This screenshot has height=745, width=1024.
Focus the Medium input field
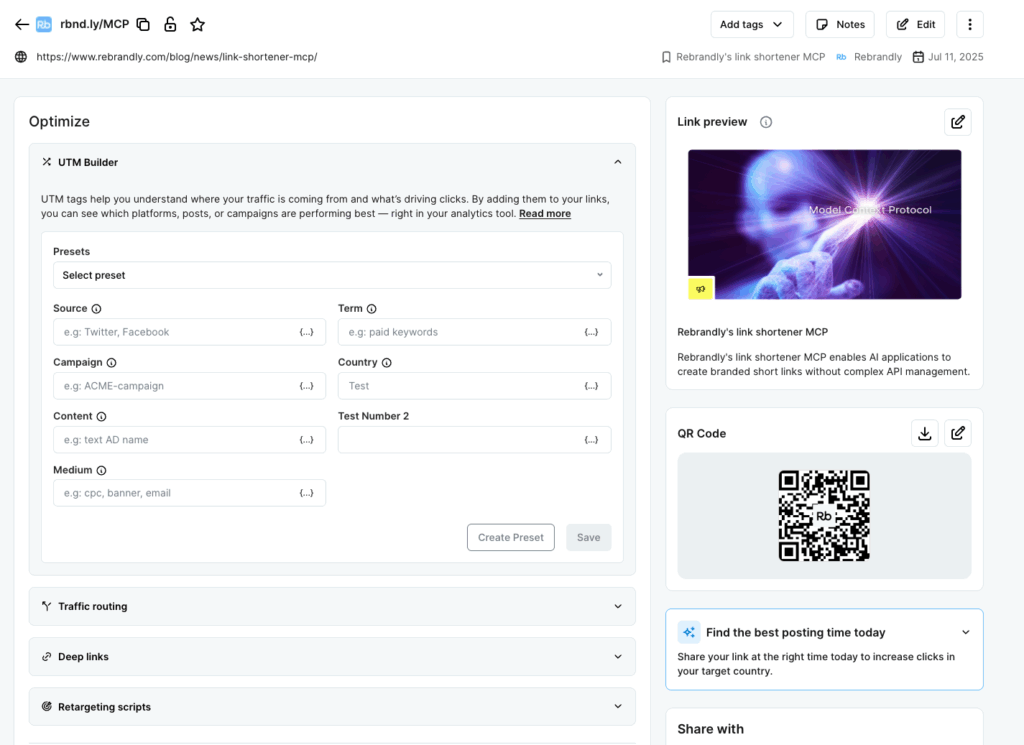tap(189, 493)
